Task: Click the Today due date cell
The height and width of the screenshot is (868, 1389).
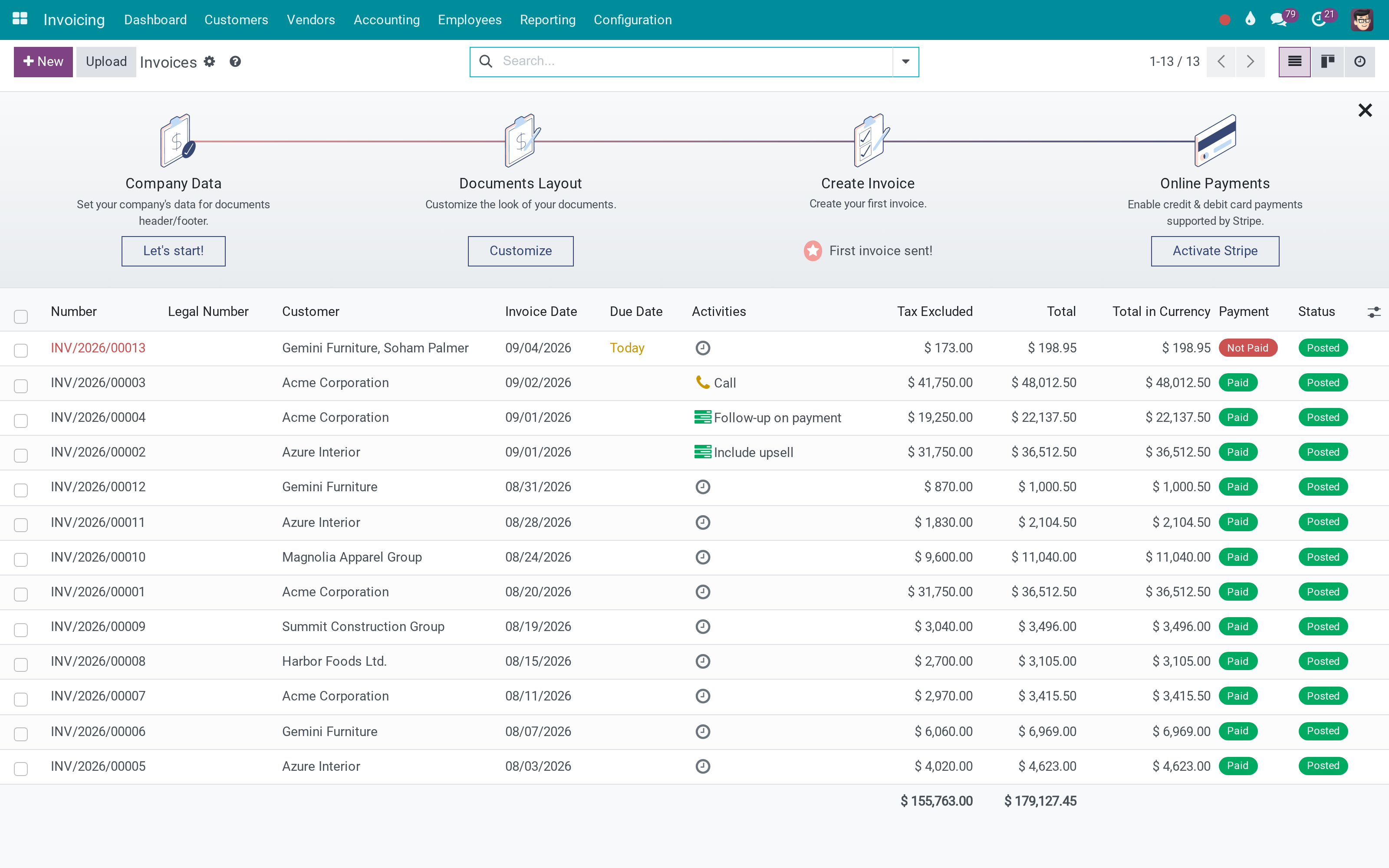Action: pyautogui.click(x=627, y=348)
